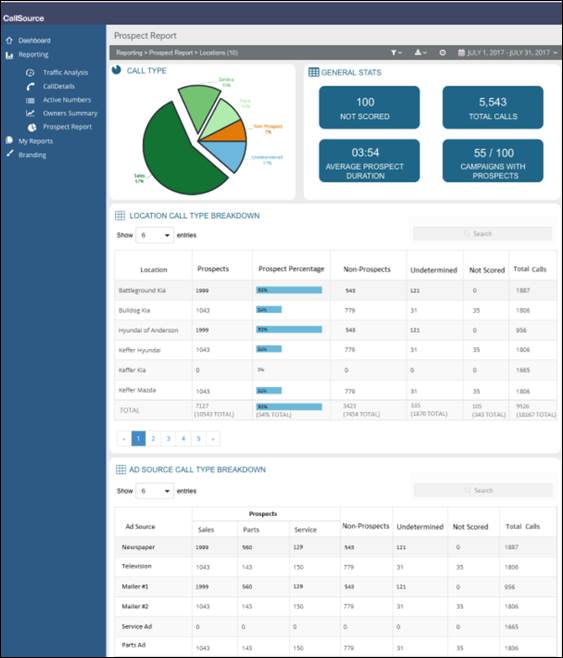Viewport: 563px width, 658px height.
Task: Click the Owners Summary chart icon
Action: tap(30, 113)
